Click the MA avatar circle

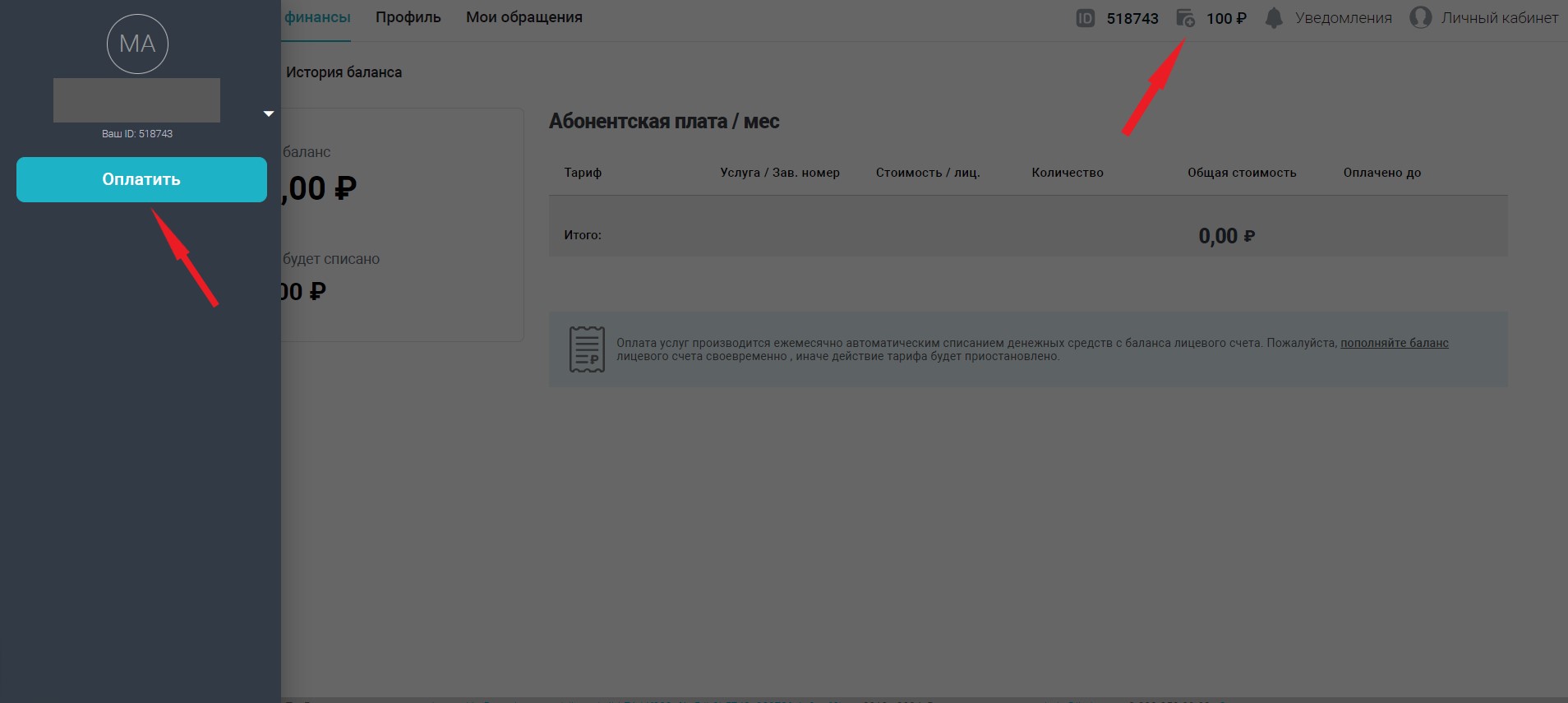click(x=137, y=44)
